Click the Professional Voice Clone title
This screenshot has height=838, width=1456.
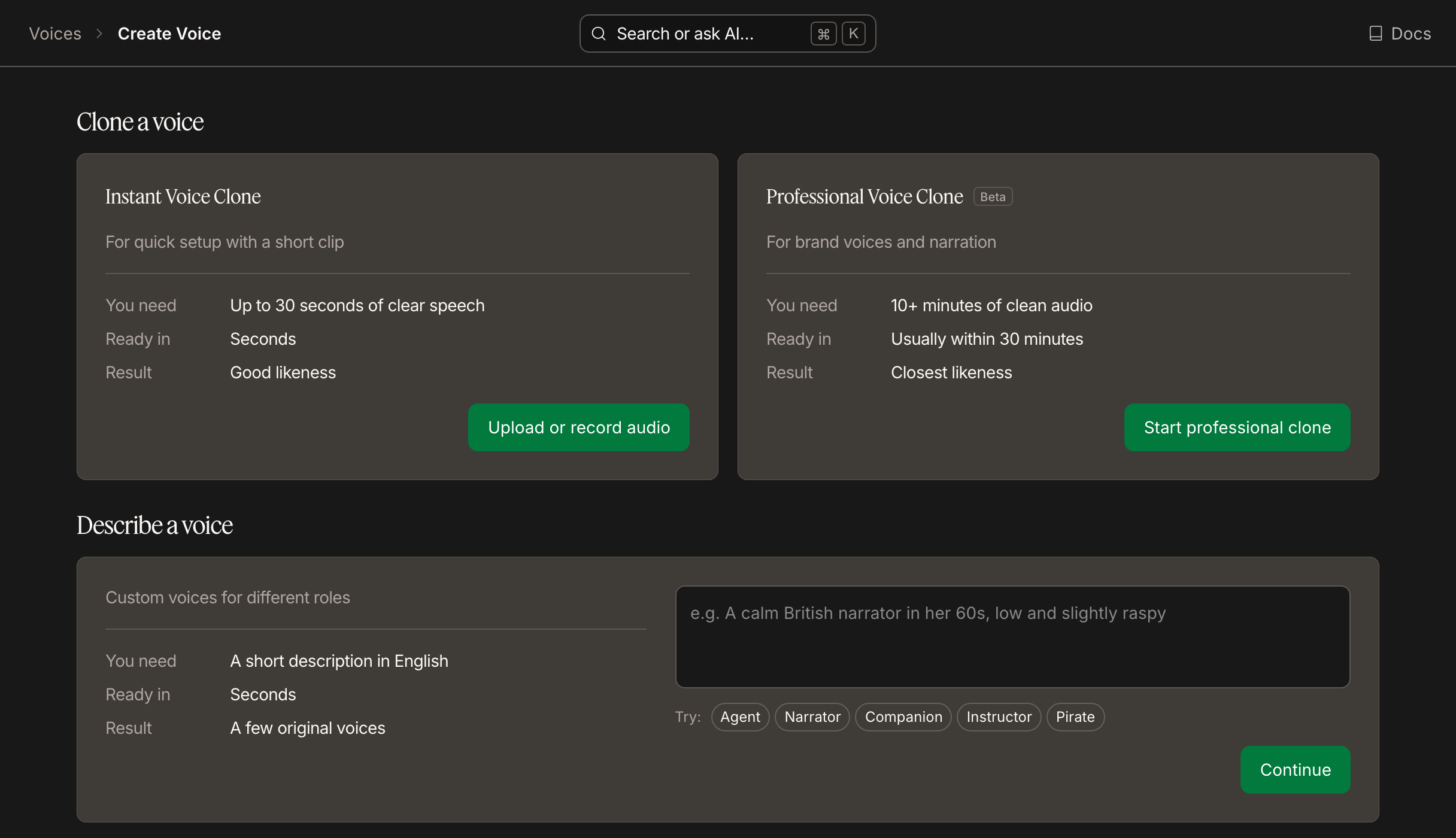pyautogui.click(x=864, y=196)
